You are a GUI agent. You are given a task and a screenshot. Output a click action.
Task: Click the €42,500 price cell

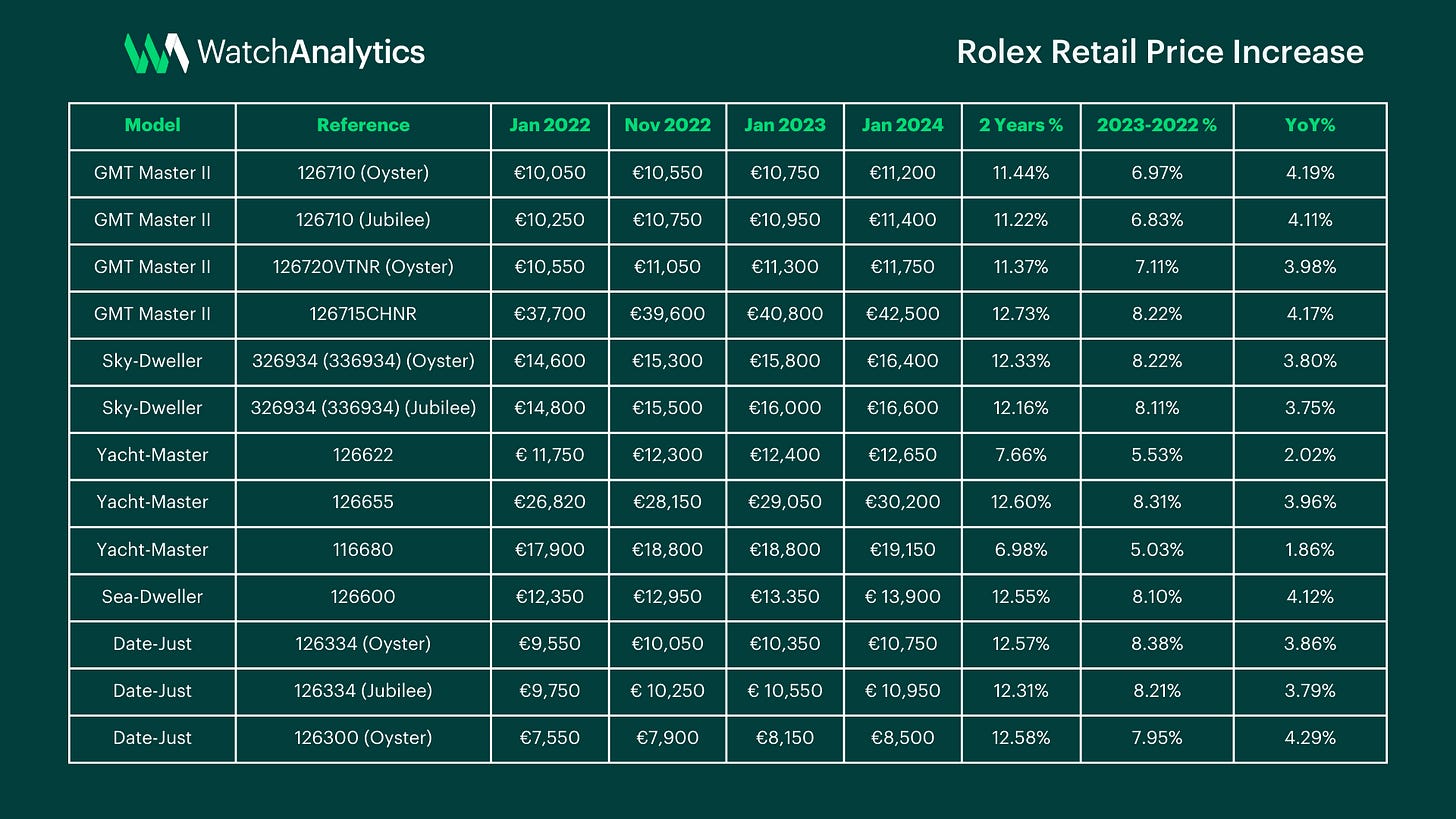point(903,314)
